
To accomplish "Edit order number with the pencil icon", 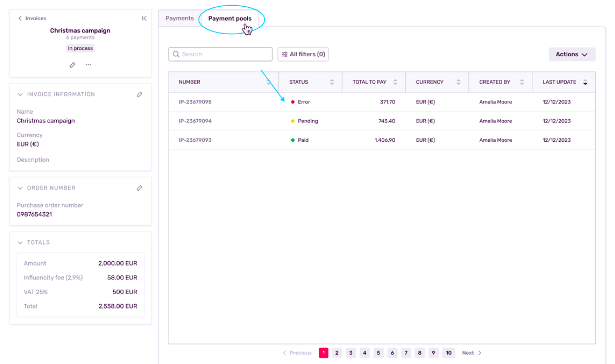I will click(139, 188).
